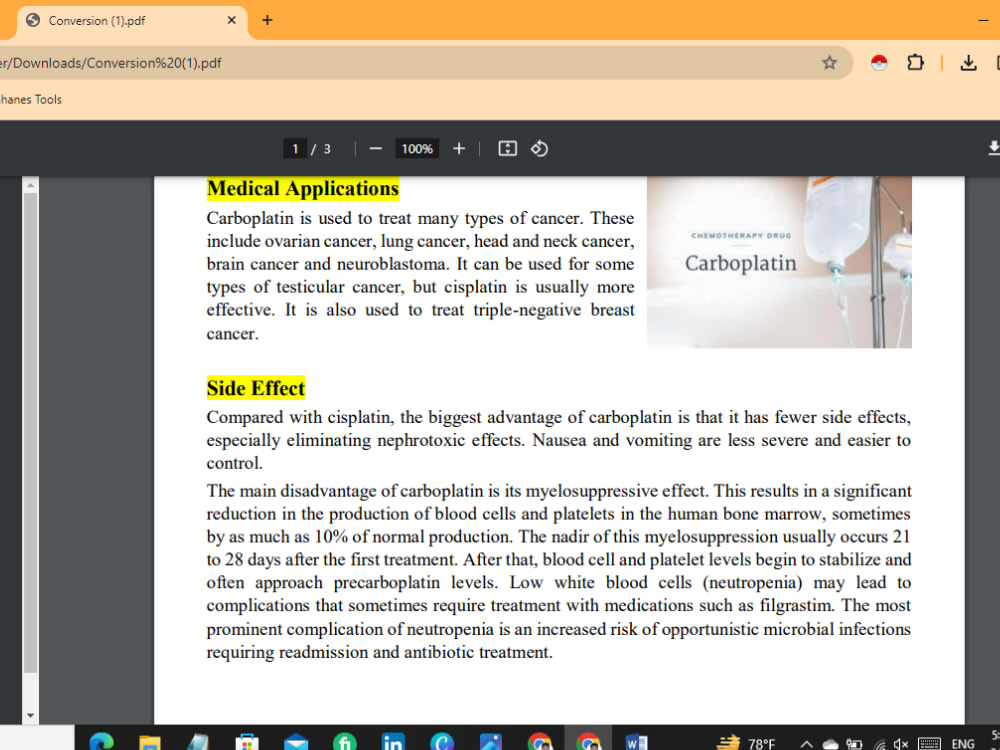
Task: Open the battery status tray icon
Action: coord(854,744)
